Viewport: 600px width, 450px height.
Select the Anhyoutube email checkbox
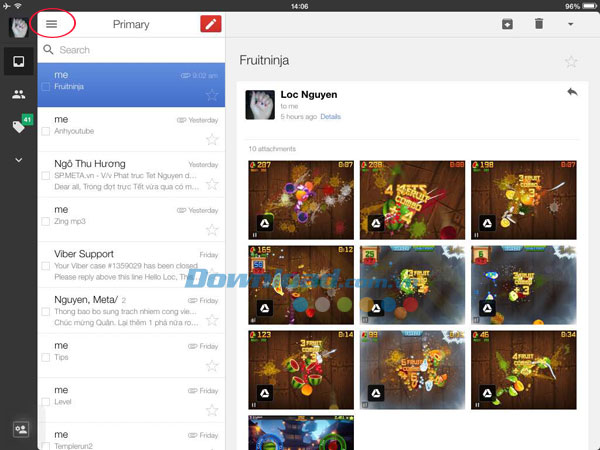tap(46, 131)
